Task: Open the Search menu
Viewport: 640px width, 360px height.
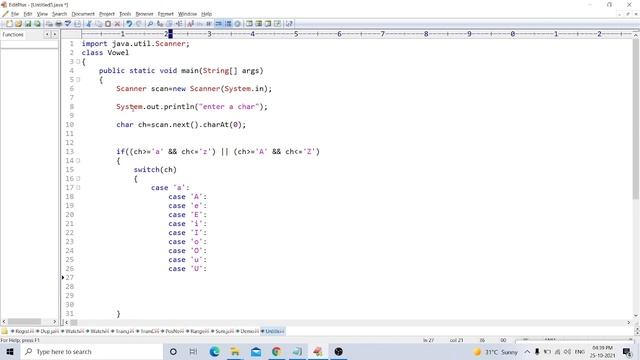Action: click(59, 14)
